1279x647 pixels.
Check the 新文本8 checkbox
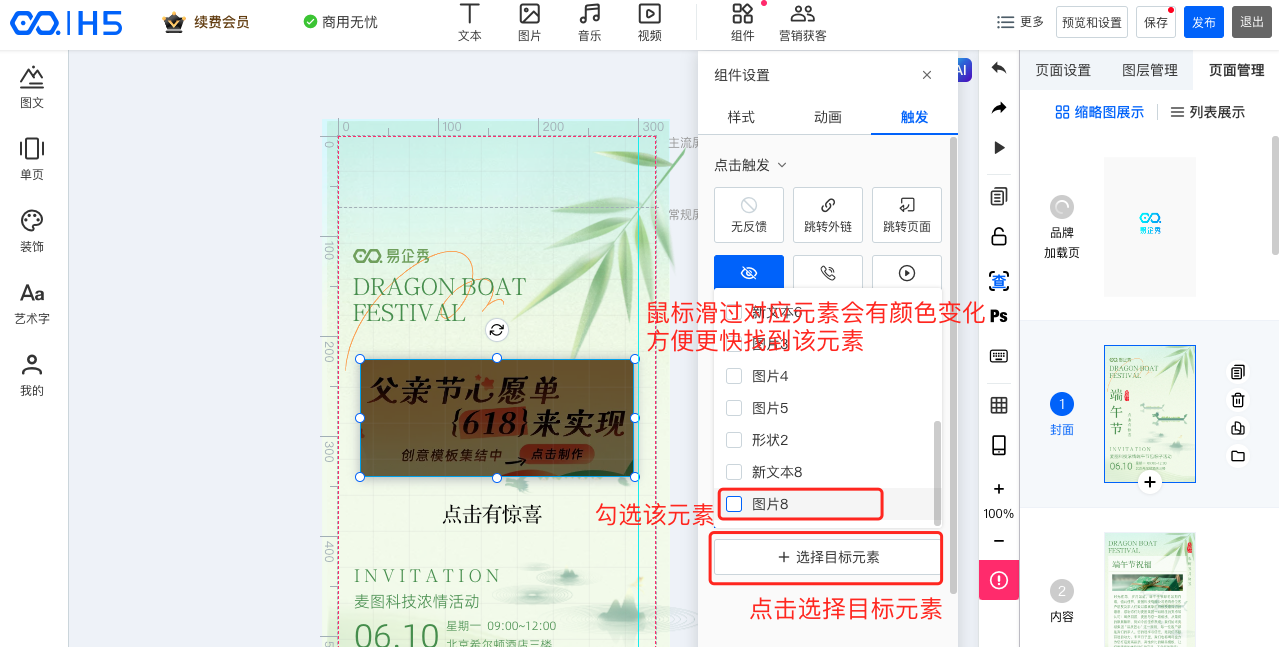734,472
